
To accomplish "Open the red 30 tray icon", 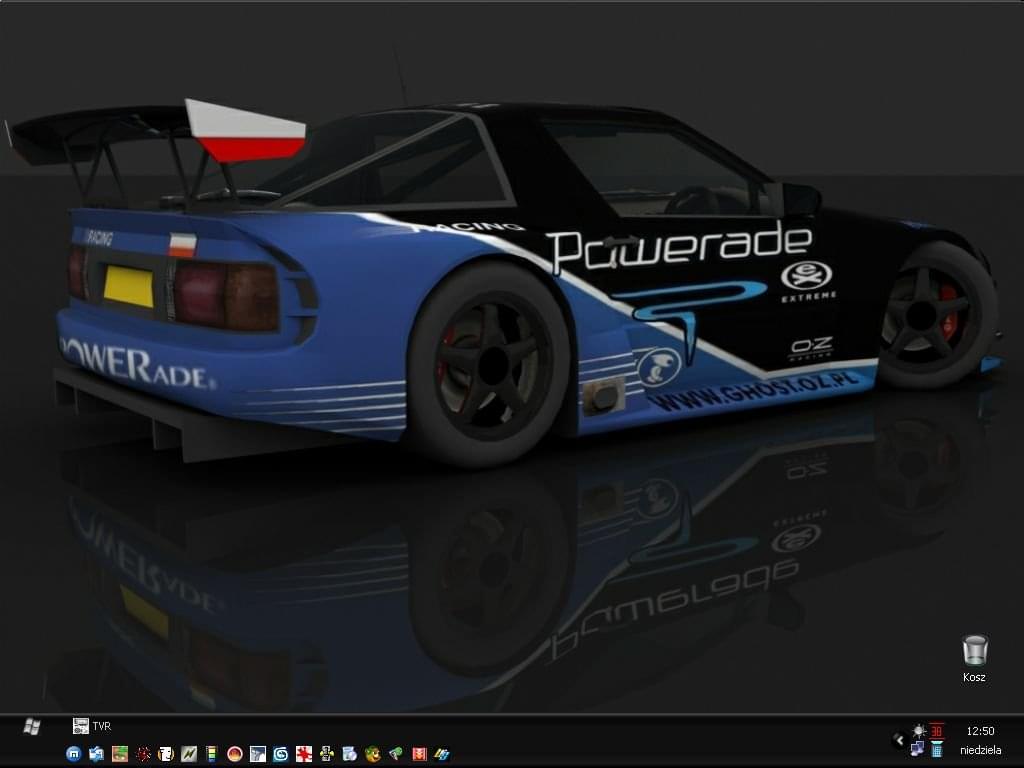I will [937, 731].
